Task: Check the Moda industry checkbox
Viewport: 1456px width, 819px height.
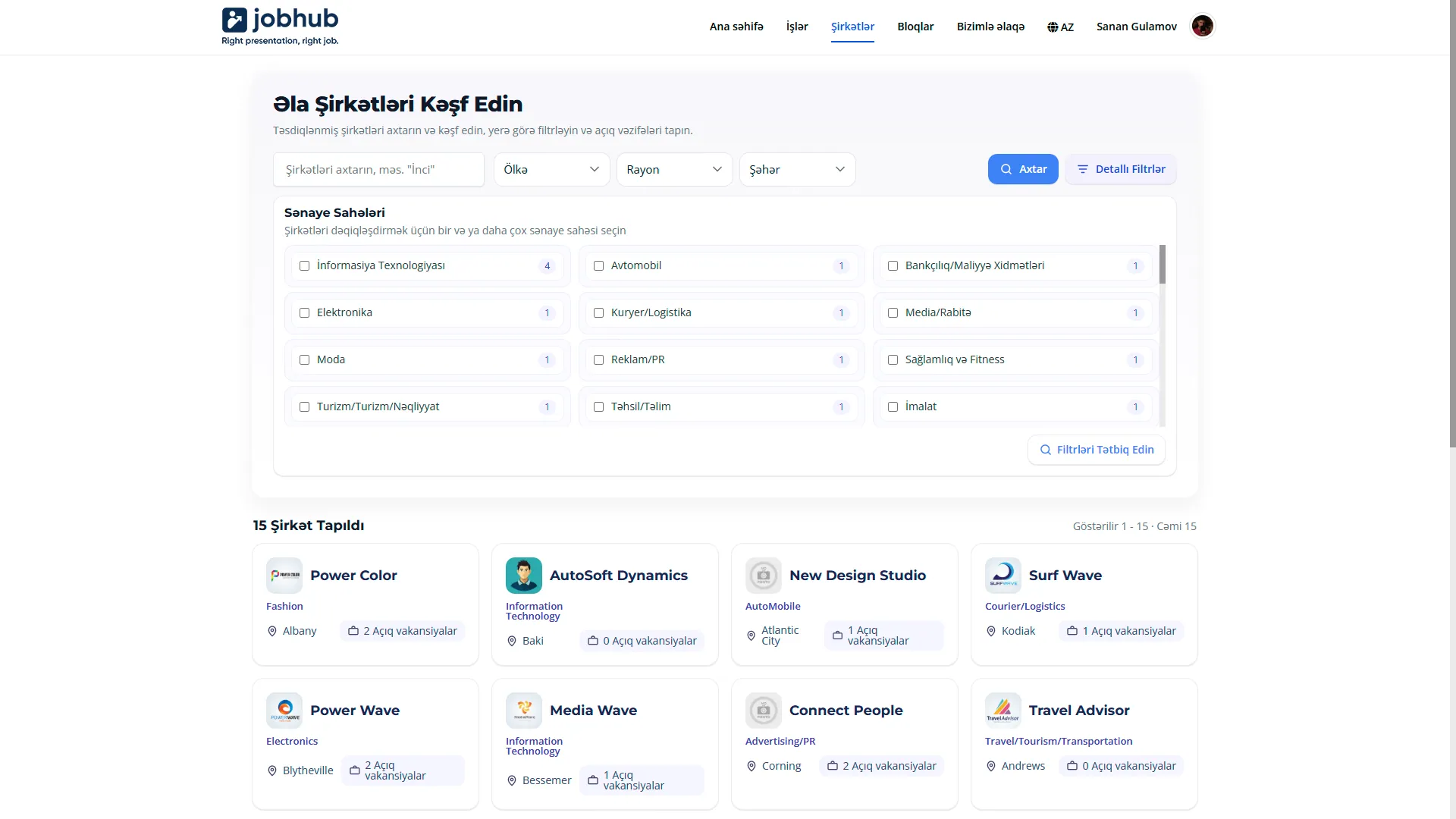Action: point(304,360)
